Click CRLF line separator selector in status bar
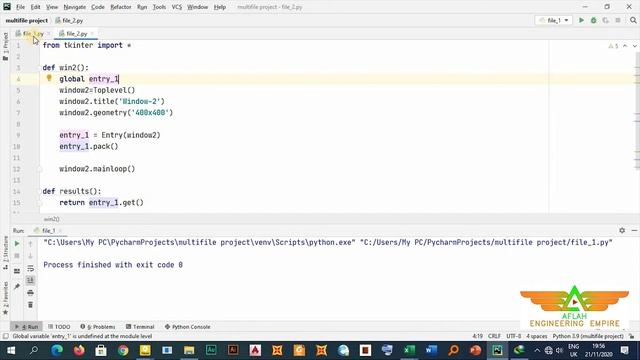The width and height of the screenshot is (640, 360). [x=494, y=336]
